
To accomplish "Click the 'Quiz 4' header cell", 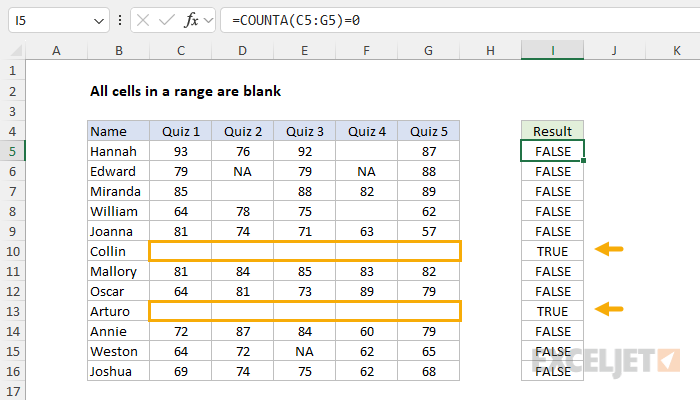I will coord(367,131).
